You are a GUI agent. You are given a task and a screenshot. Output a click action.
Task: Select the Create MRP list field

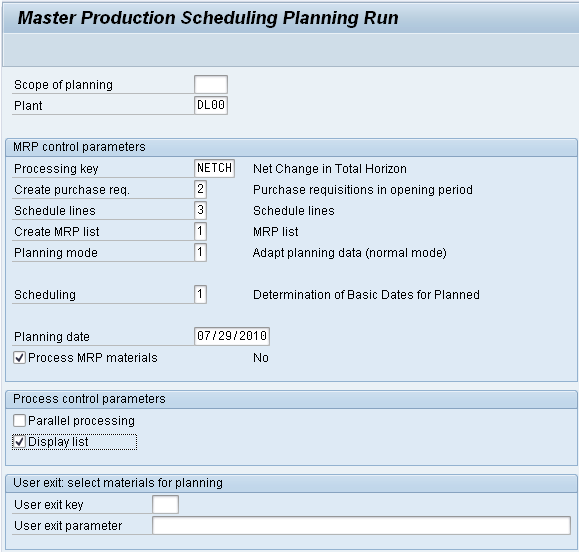coord(200,232)
